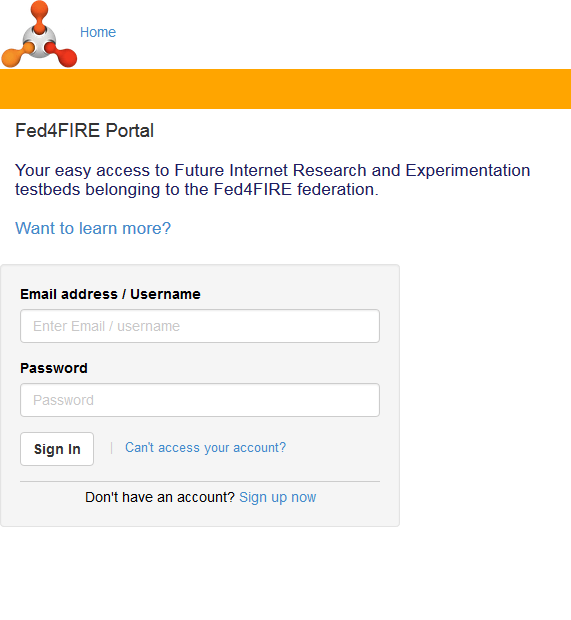Click the top orange-red sphere of the logo
571x620 pixels.
39,9
